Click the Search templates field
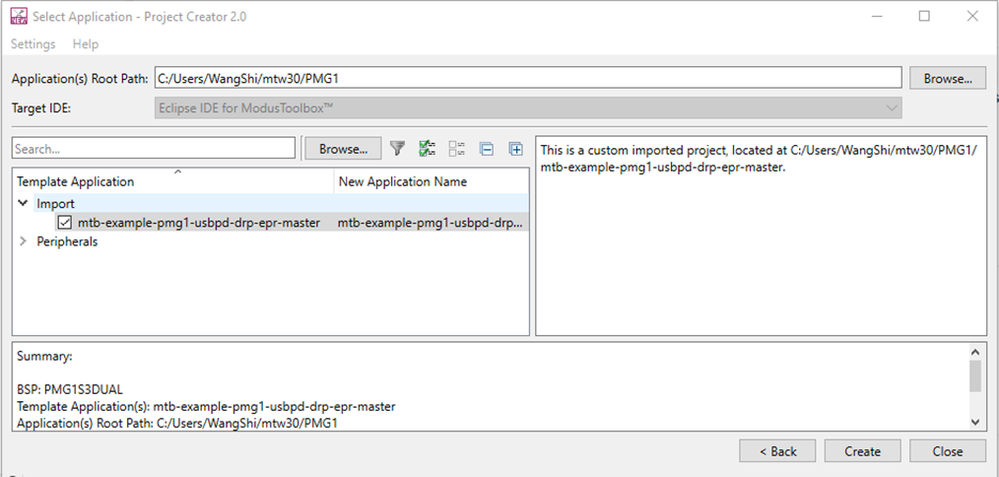Image resolution: width=999 pixels, height=477 pixels. [154, 148]
